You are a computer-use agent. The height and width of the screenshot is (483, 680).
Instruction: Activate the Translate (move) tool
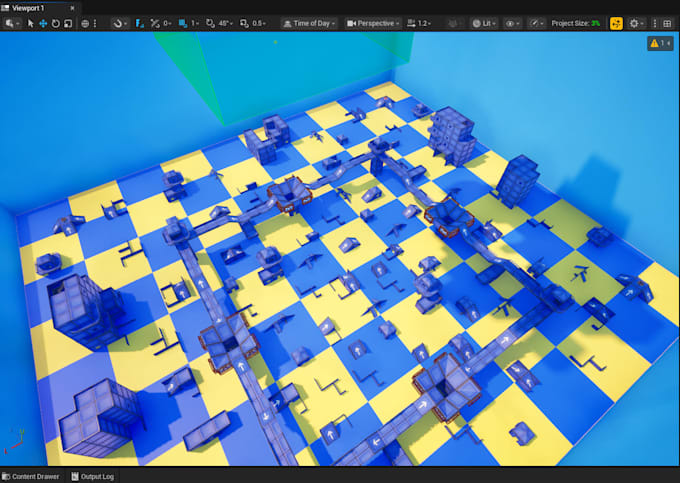coord(43,23)
